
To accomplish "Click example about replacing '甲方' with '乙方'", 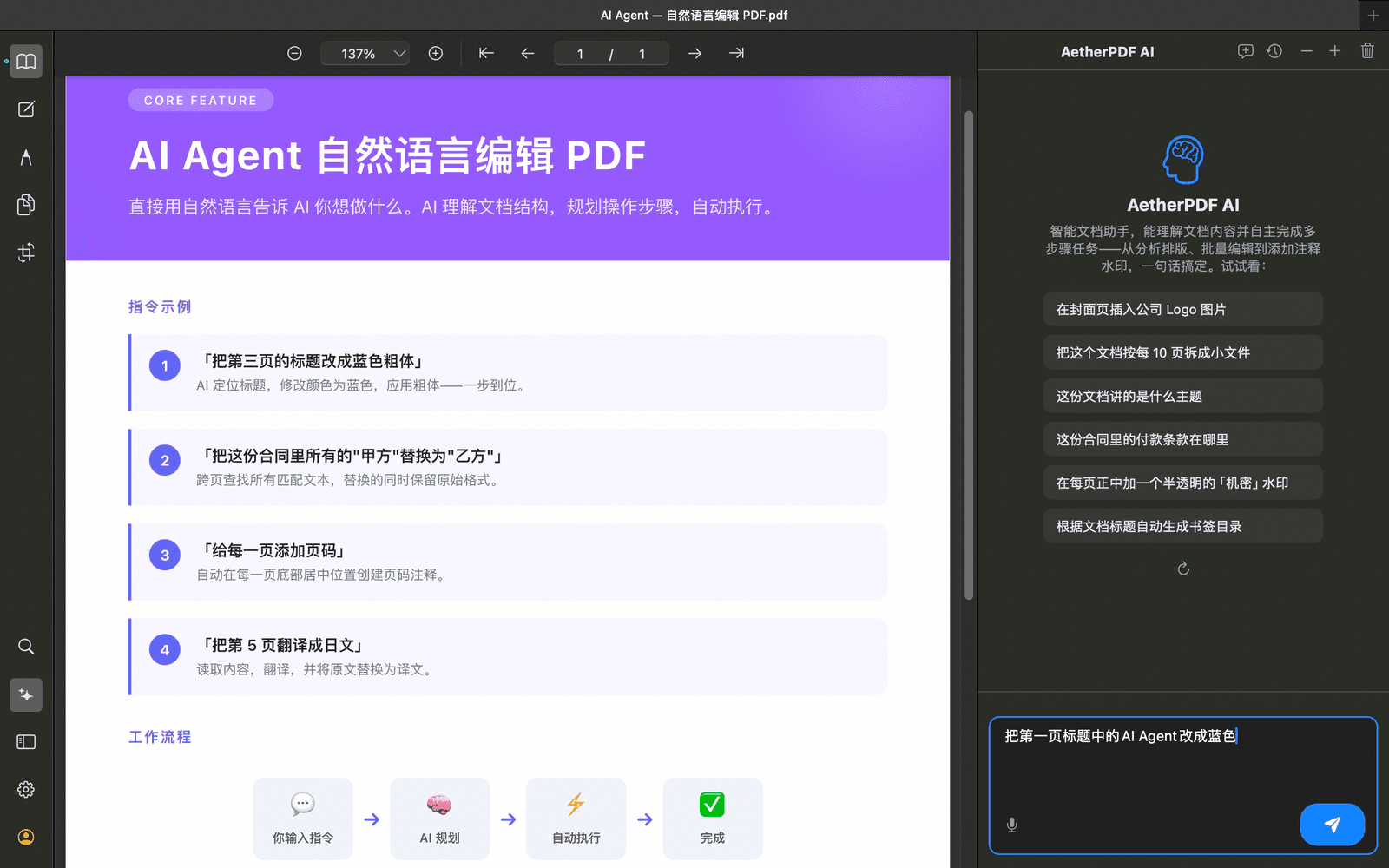I will click(508, 467).
